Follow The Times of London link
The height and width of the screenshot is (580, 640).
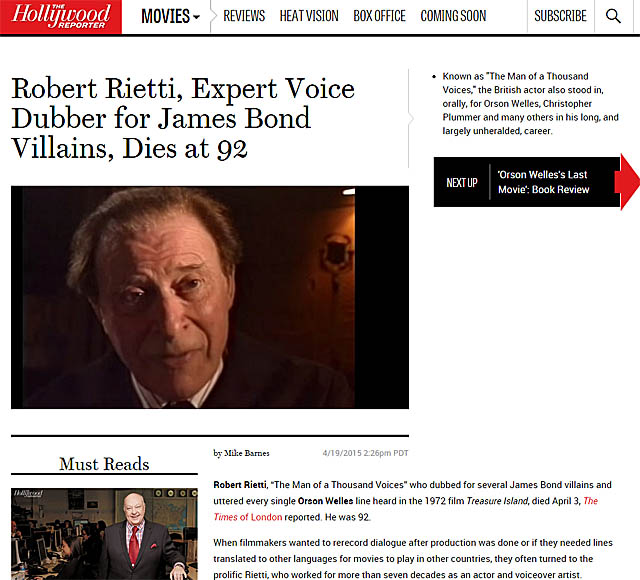click(x=406, y=509)
